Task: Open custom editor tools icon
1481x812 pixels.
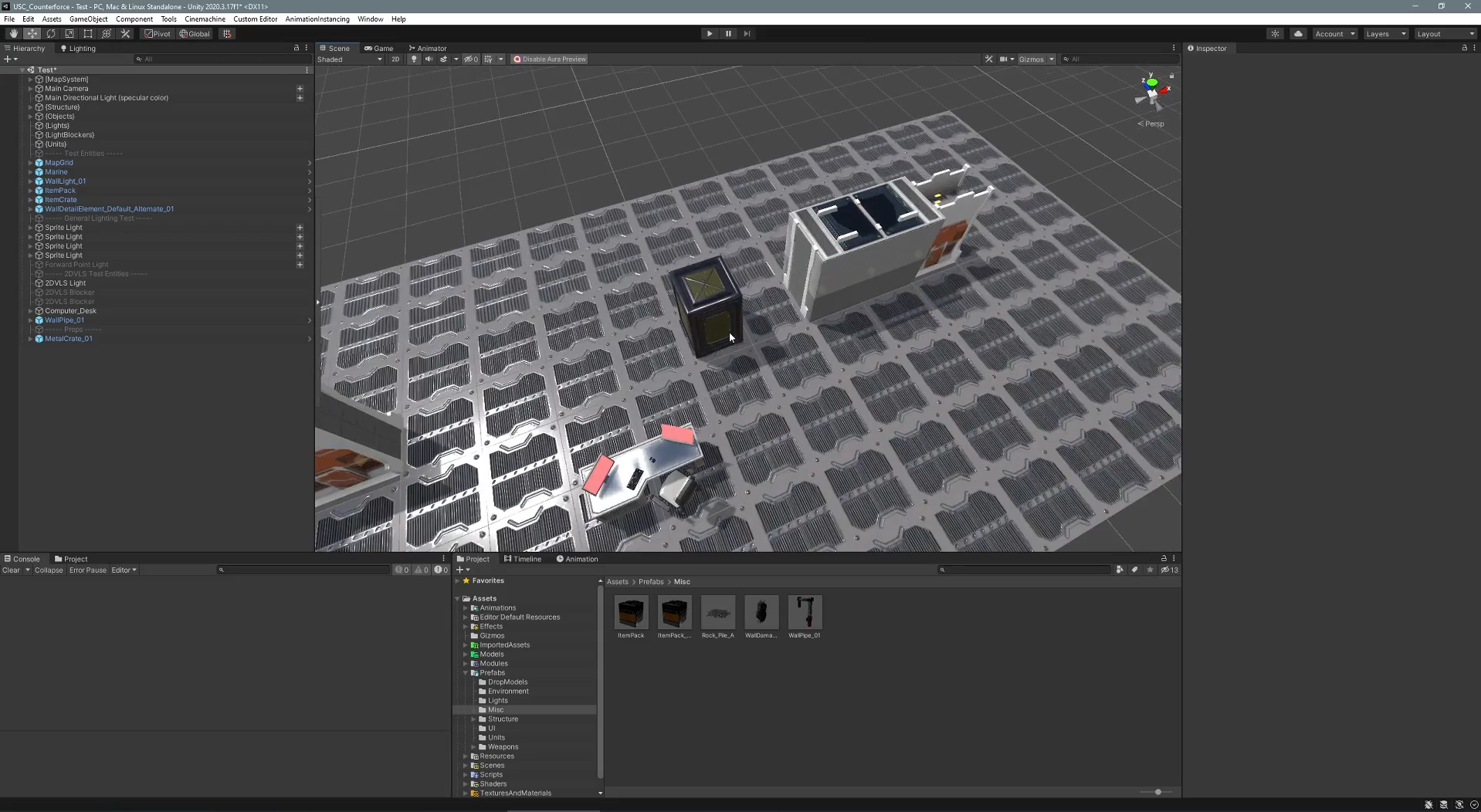Action: click(126, 34)
